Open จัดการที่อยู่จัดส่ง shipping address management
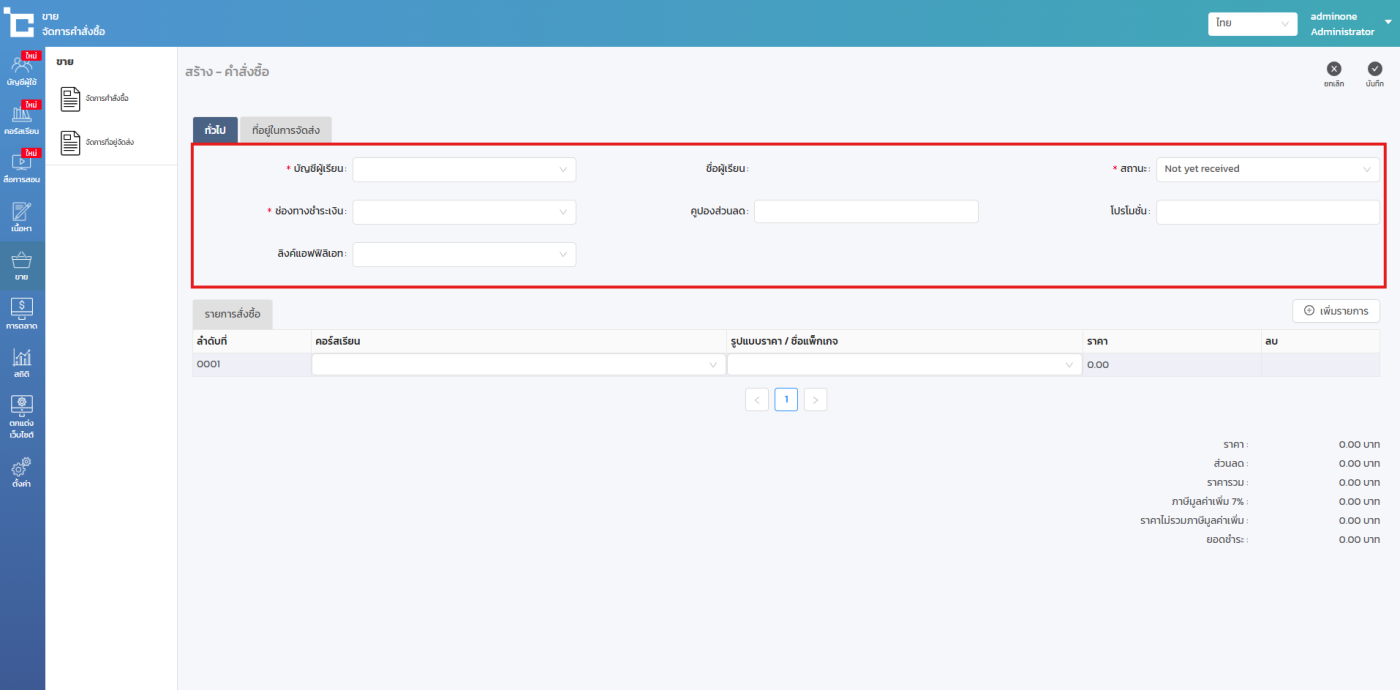The height and width of the screenshot is (690, 1400). [97, 143]
